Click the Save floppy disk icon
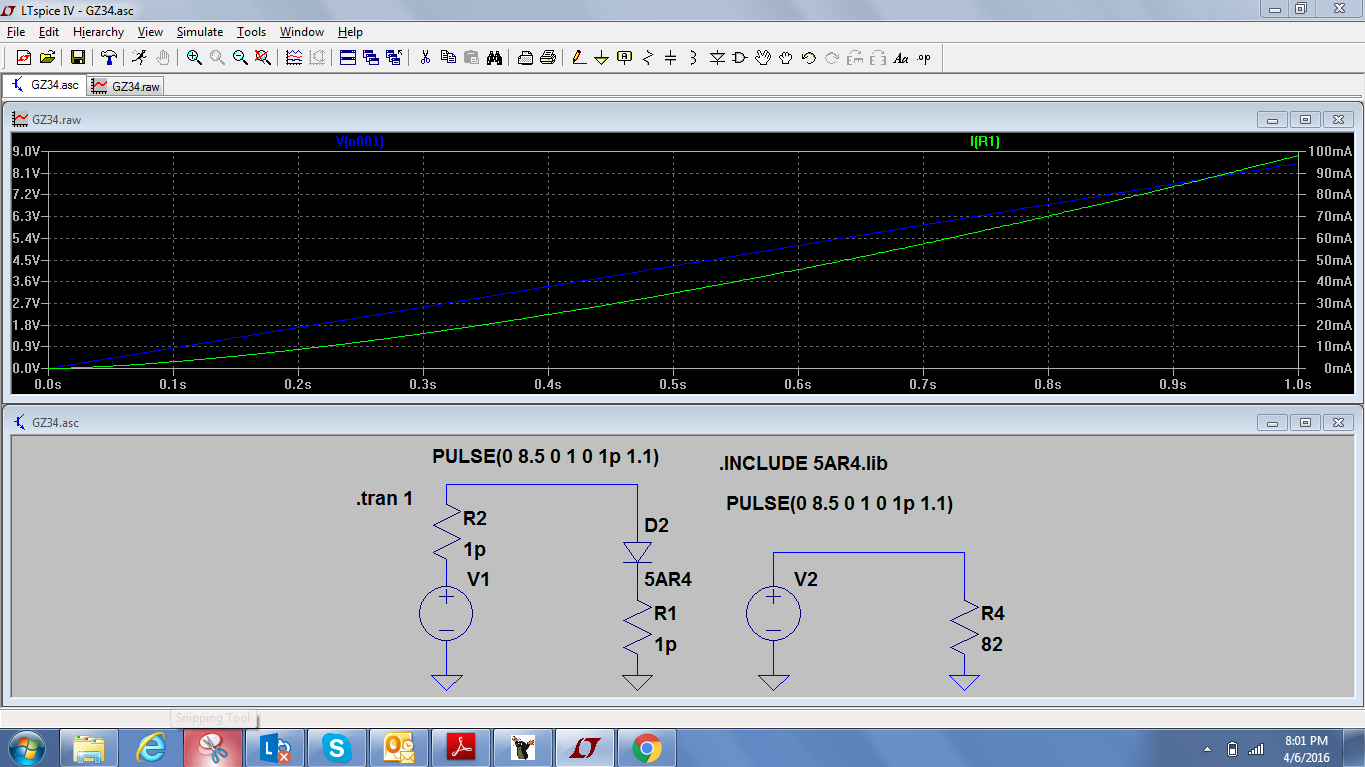This screenshot has width=1365, height=767. point(77,58)
